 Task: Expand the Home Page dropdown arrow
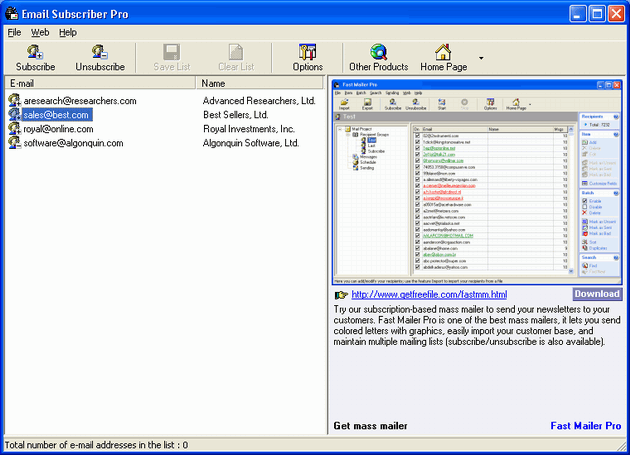[481, 59]
